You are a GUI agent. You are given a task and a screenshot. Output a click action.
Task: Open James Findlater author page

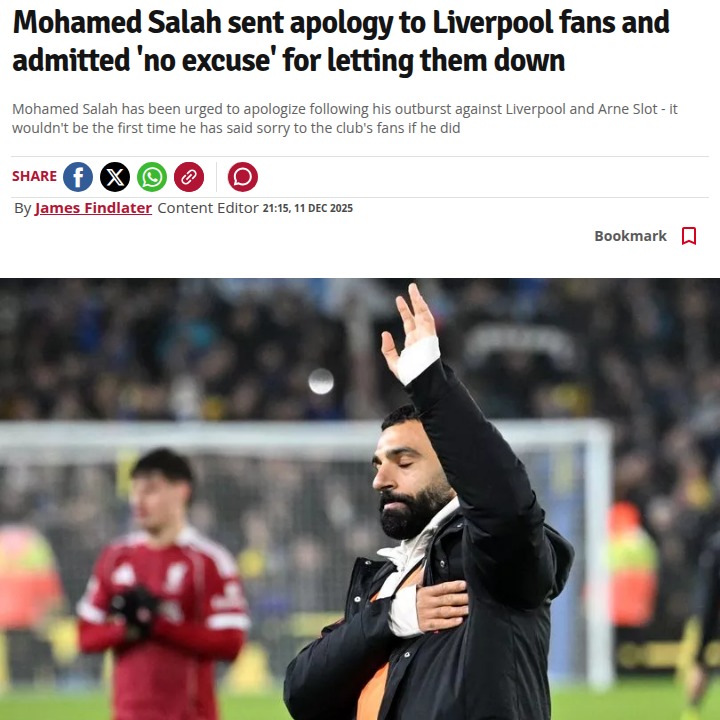tap(93, 208)
